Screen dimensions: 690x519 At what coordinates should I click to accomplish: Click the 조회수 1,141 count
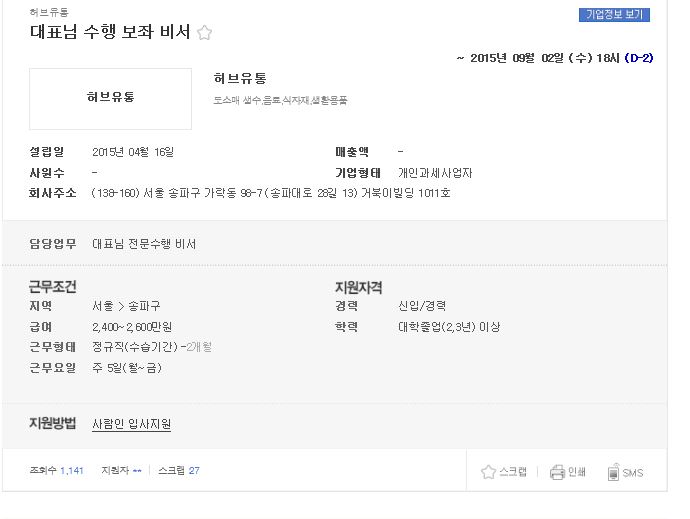56,471
